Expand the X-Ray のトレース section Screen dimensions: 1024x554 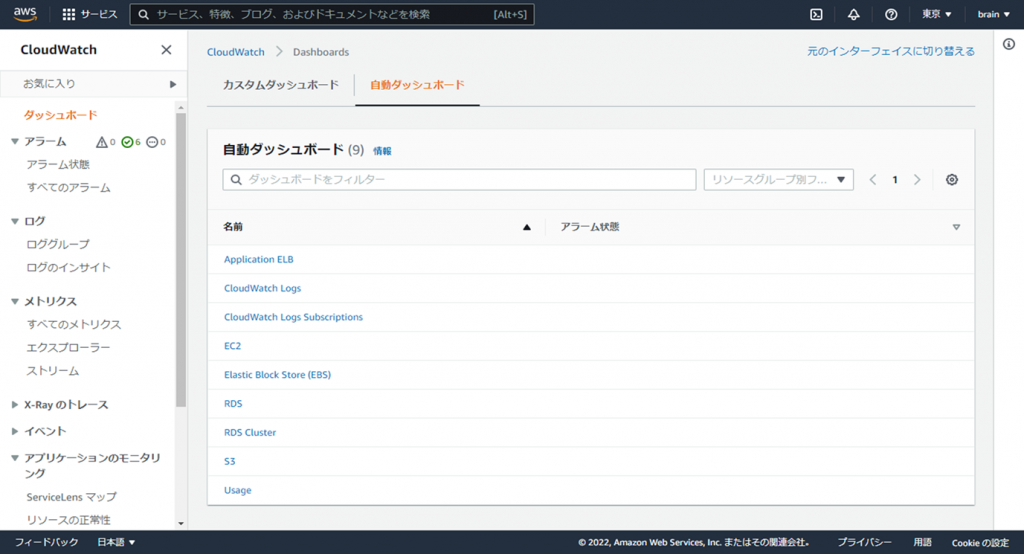[14, 405]
